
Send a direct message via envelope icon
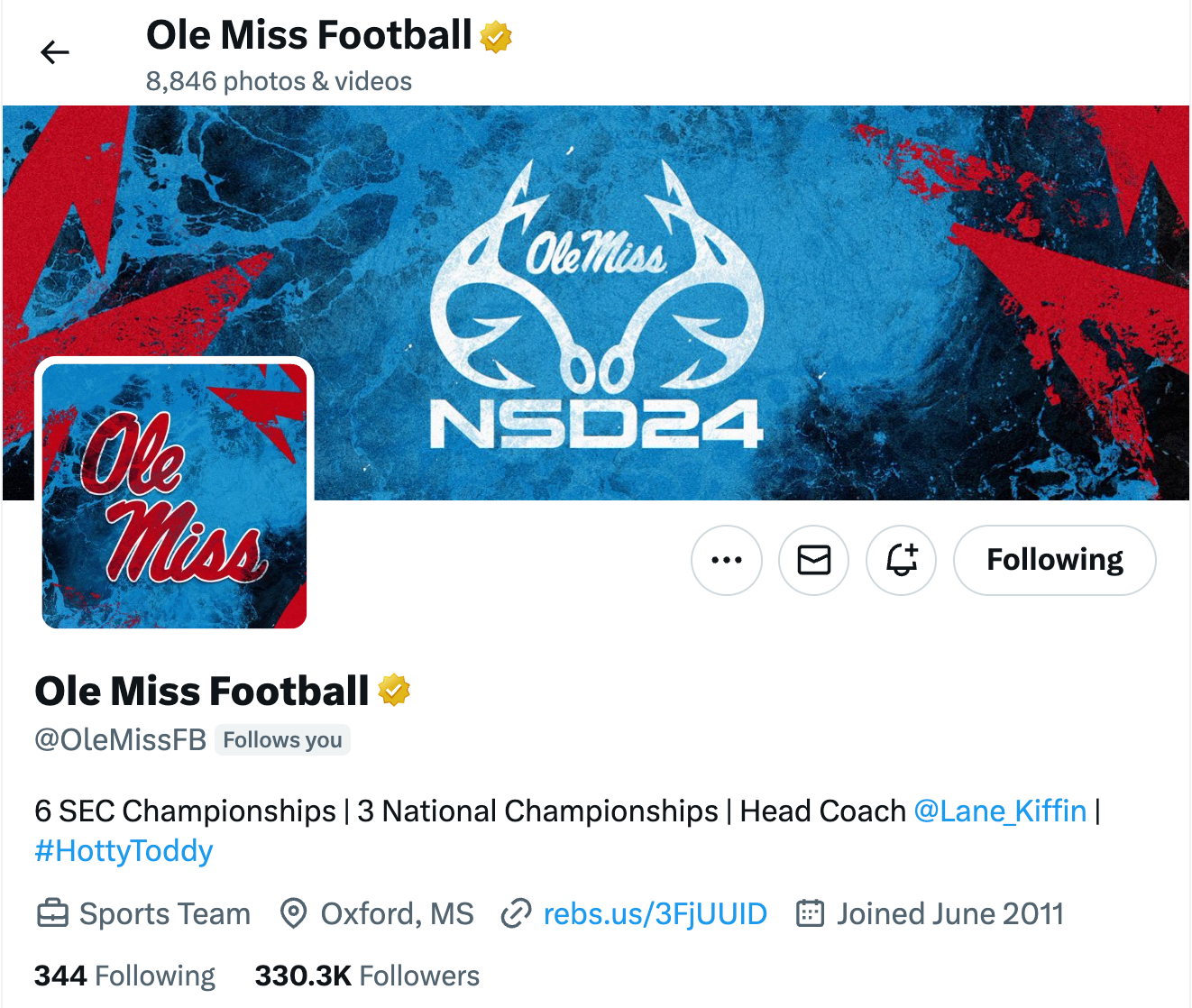coord(814,560)
